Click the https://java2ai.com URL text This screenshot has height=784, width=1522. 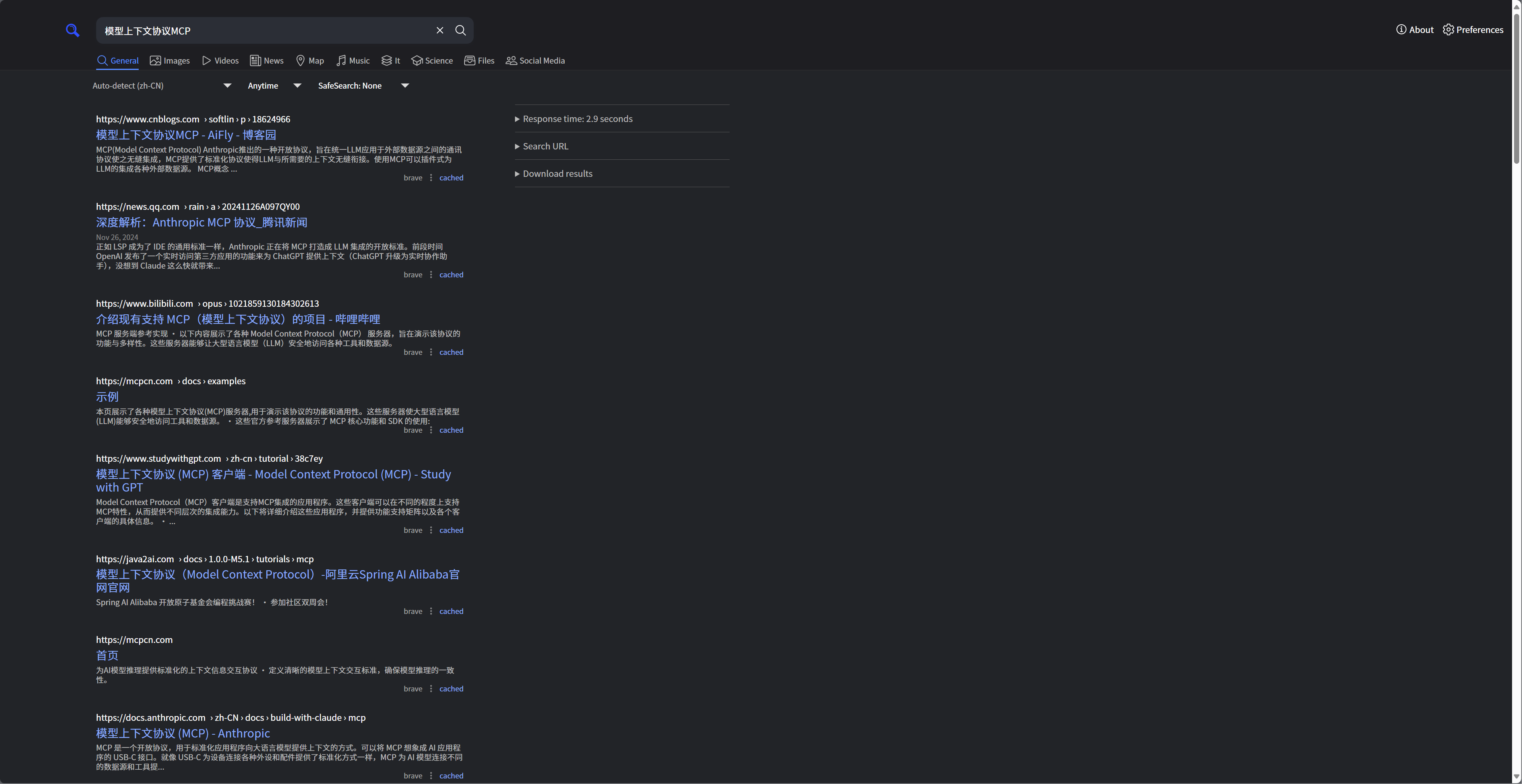click(x=135, y=559)
